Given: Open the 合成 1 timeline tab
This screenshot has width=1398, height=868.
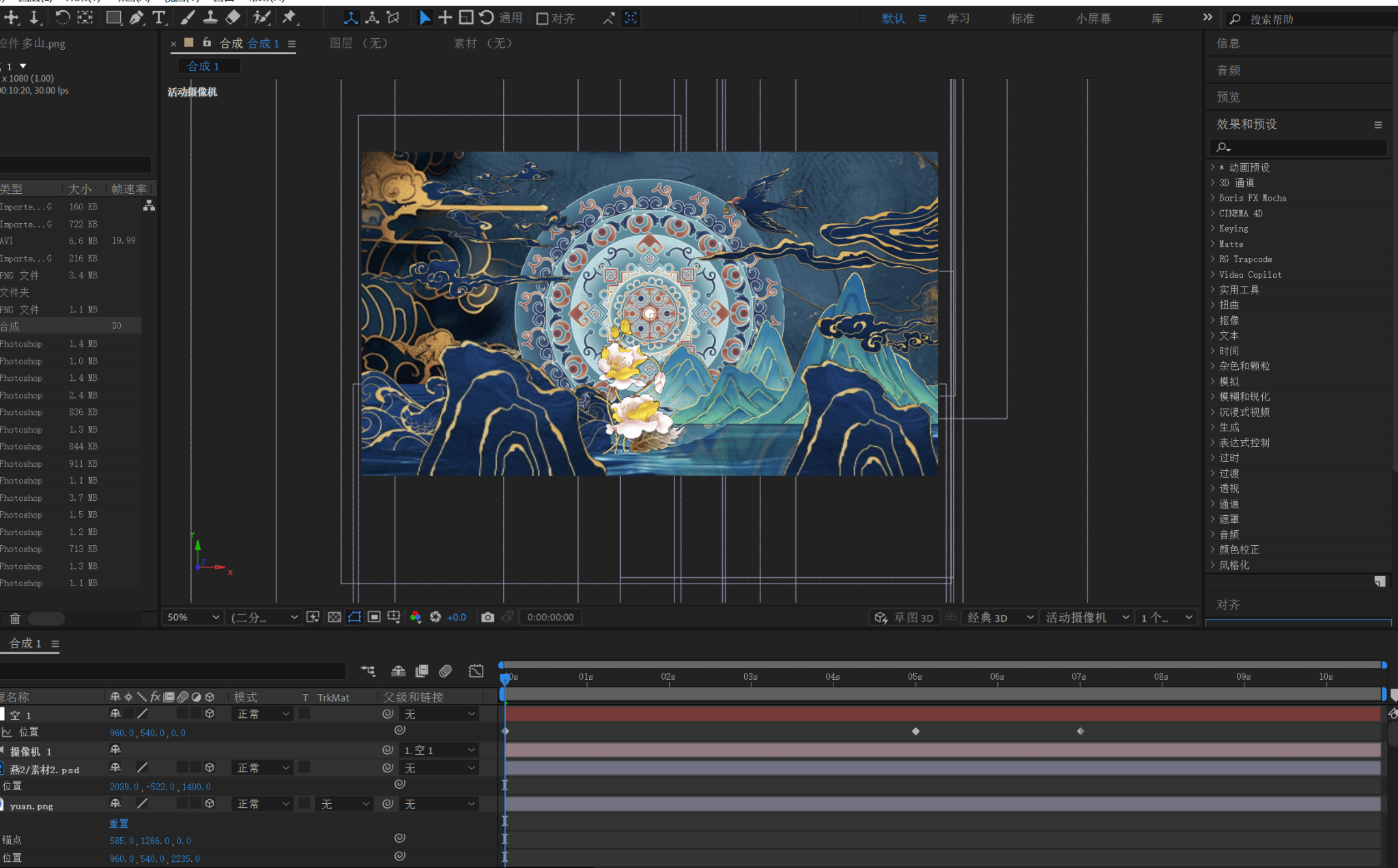Looking at the screenshot, I should coord(25,643).
